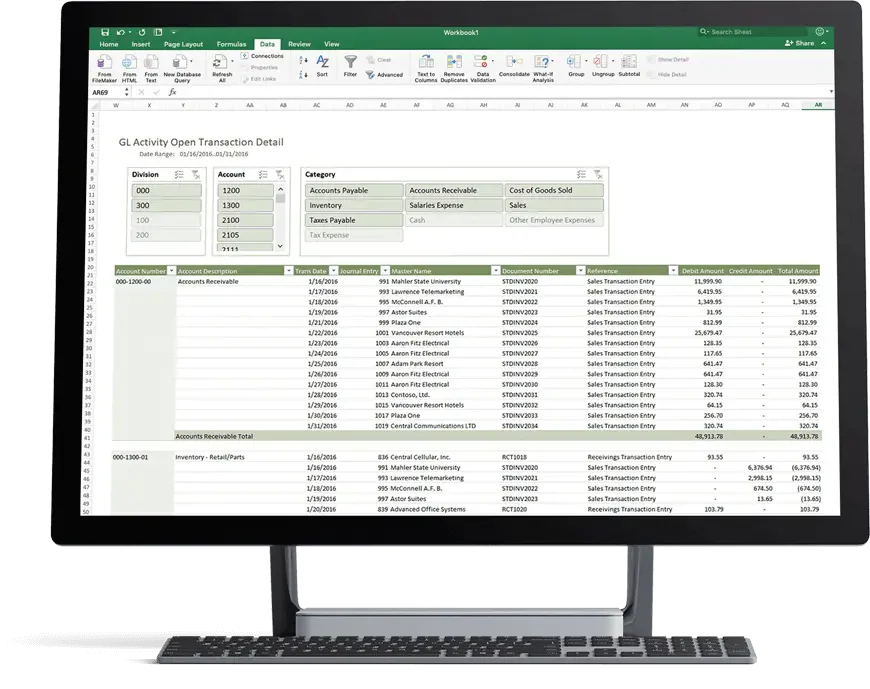The height and width of the screenshot is (689, 870).
Task: Clear the Division slicer filter icon
Action: pos(196,175)
